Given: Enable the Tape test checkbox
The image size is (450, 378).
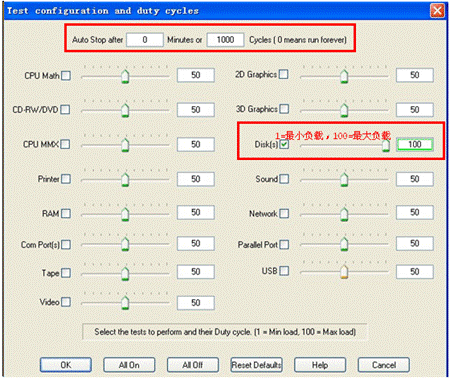Looking at the screenshot, I should tap(66, 273).
